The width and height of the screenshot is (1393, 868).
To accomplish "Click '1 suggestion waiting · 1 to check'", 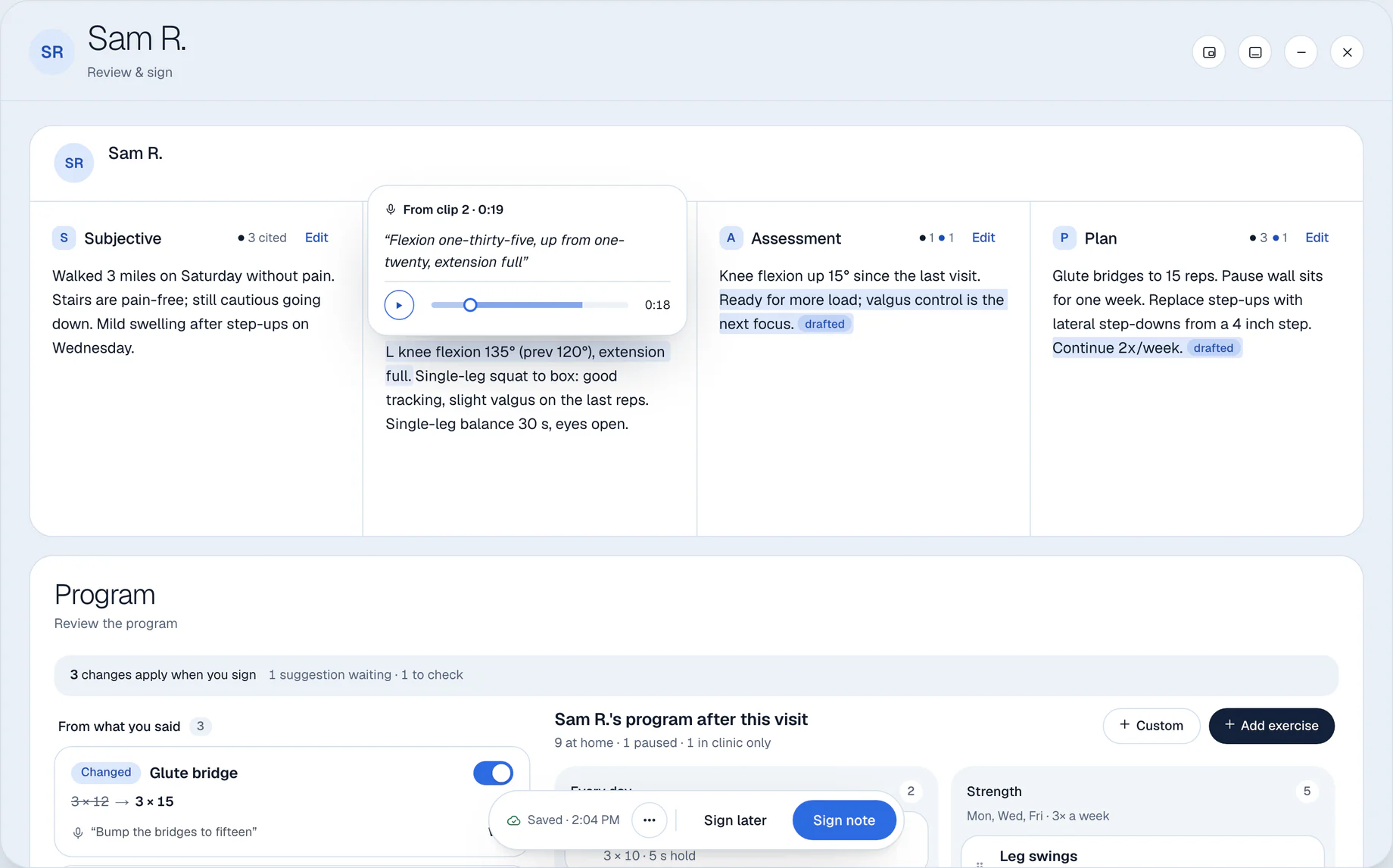I will [x=366, y=675].
